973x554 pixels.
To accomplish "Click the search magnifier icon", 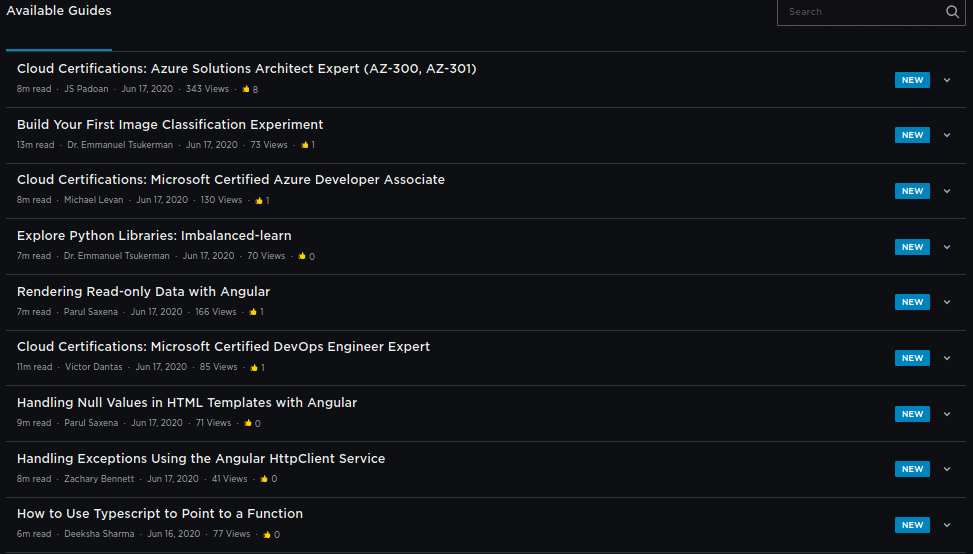I will [952, 12].
